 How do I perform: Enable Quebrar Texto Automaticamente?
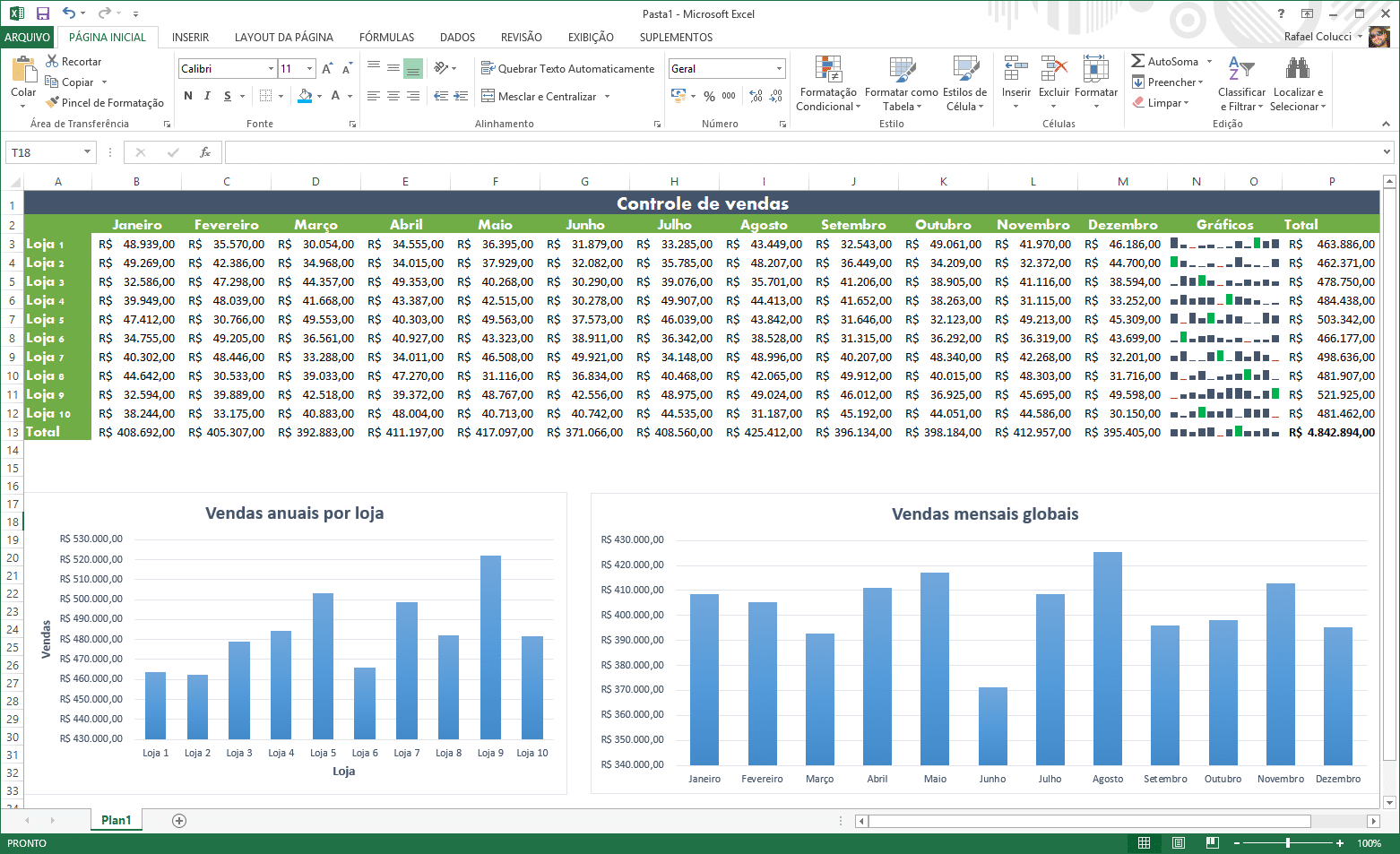(567, 68)
